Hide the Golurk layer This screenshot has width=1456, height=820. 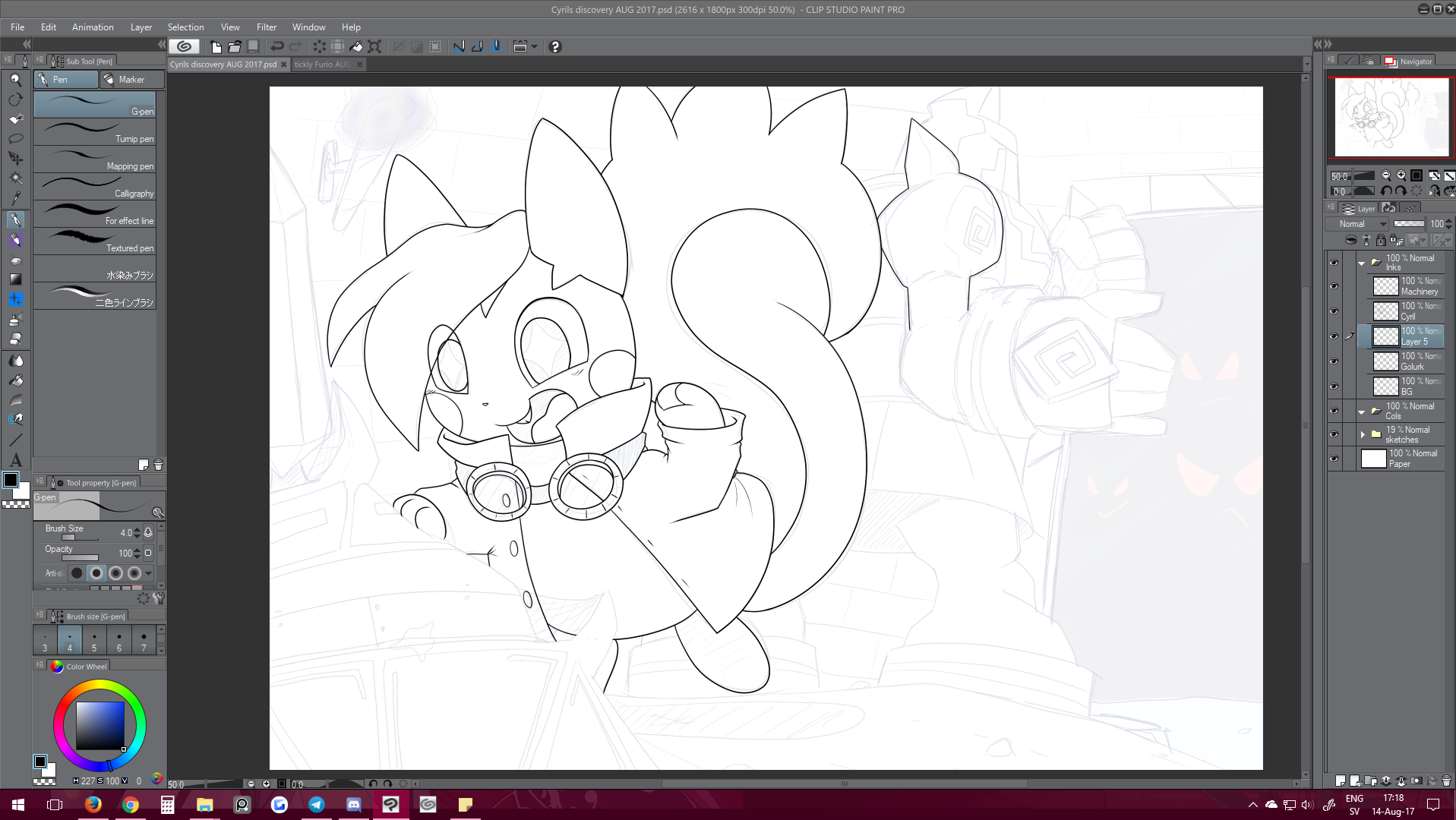tap(1334, 361)
